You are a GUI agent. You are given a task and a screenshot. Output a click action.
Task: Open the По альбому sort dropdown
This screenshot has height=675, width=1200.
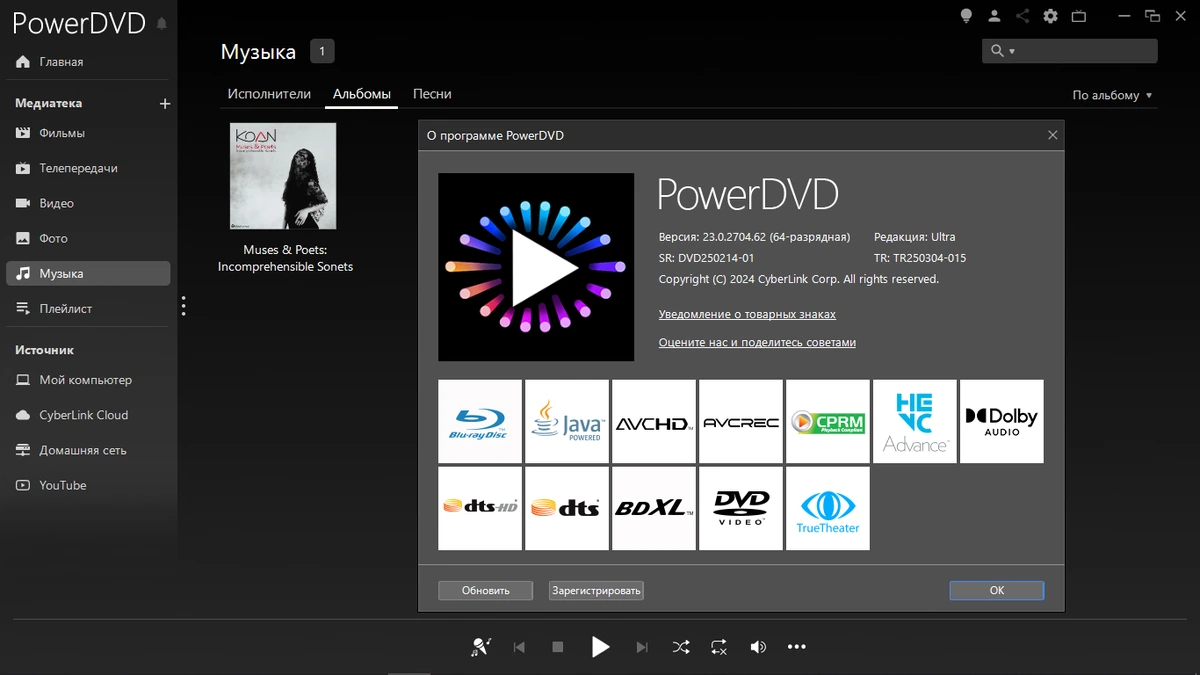(1113, 95)
